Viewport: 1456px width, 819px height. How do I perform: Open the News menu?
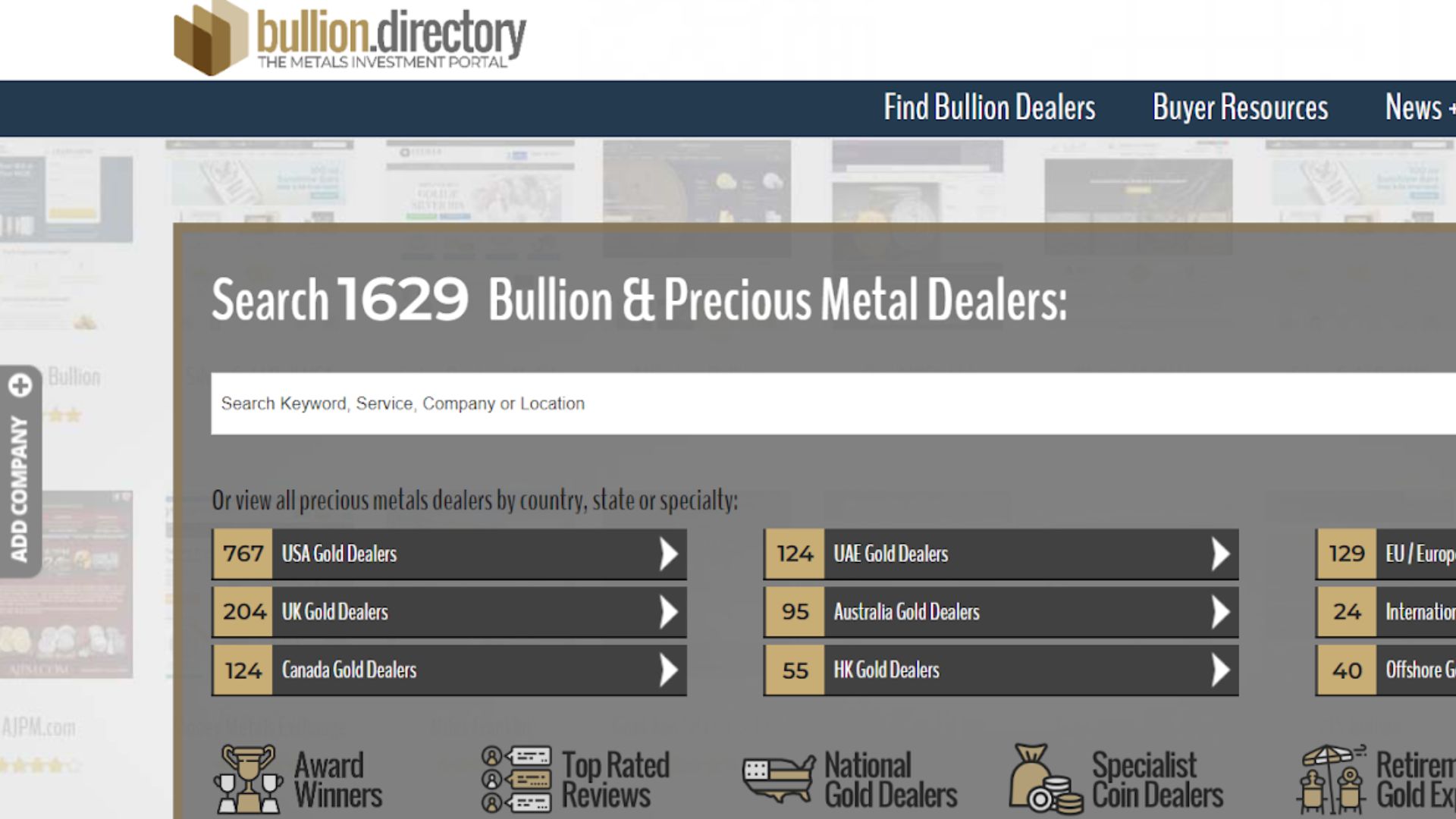1420,108
